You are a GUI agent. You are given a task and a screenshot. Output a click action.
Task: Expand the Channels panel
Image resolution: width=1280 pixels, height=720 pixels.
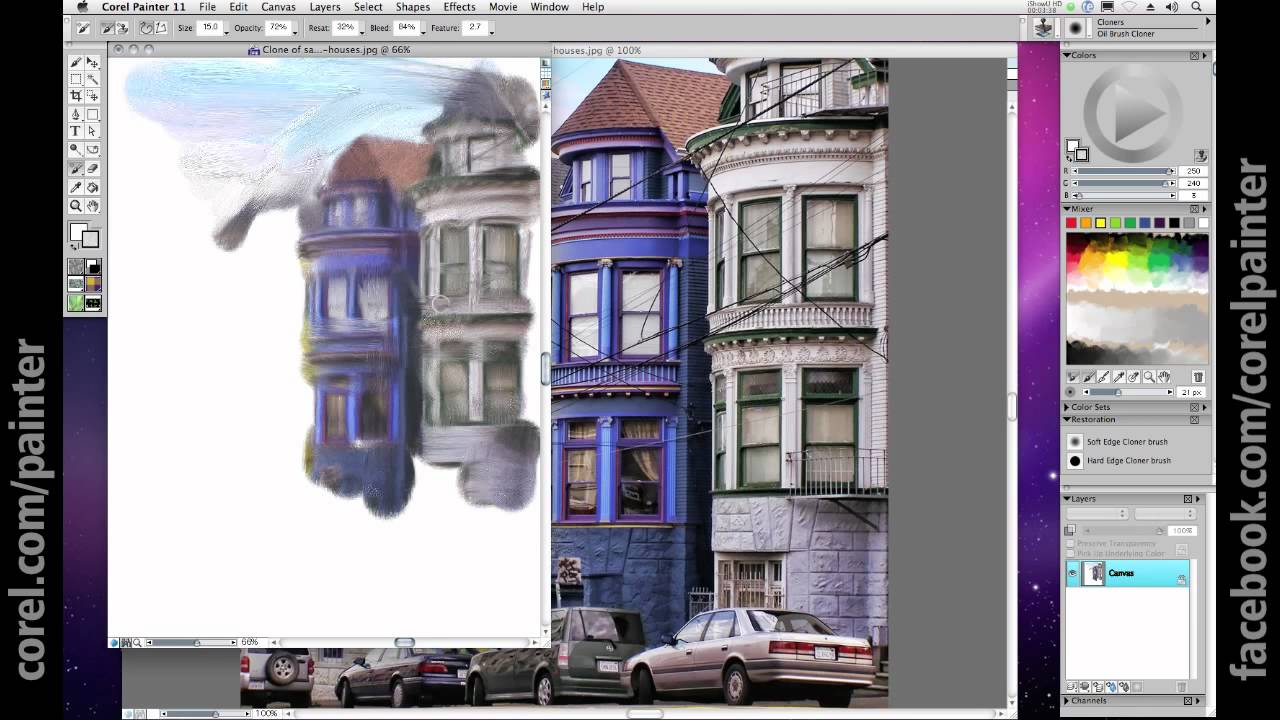pos(1066,700)
